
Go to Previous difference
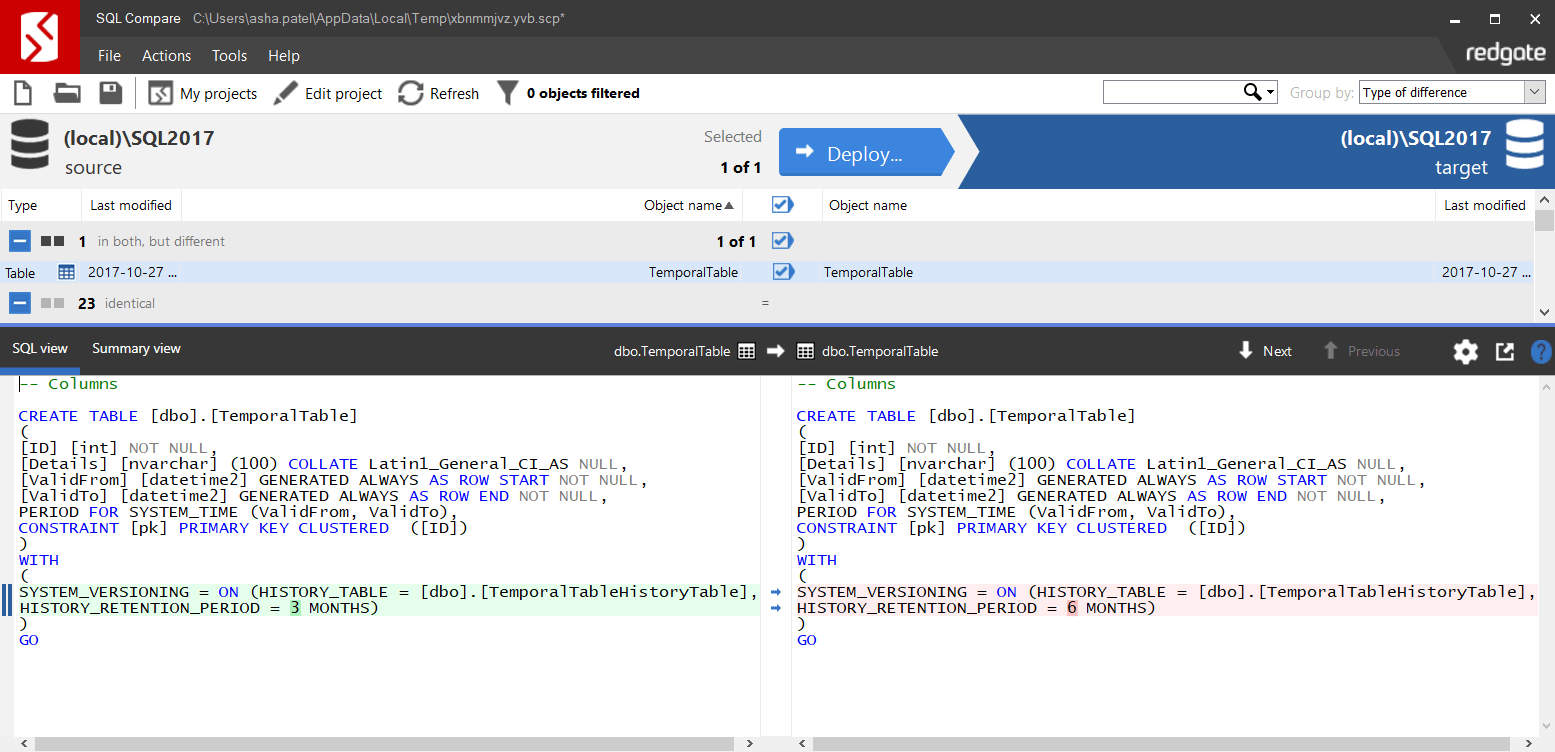click(x=1361, y=351)
